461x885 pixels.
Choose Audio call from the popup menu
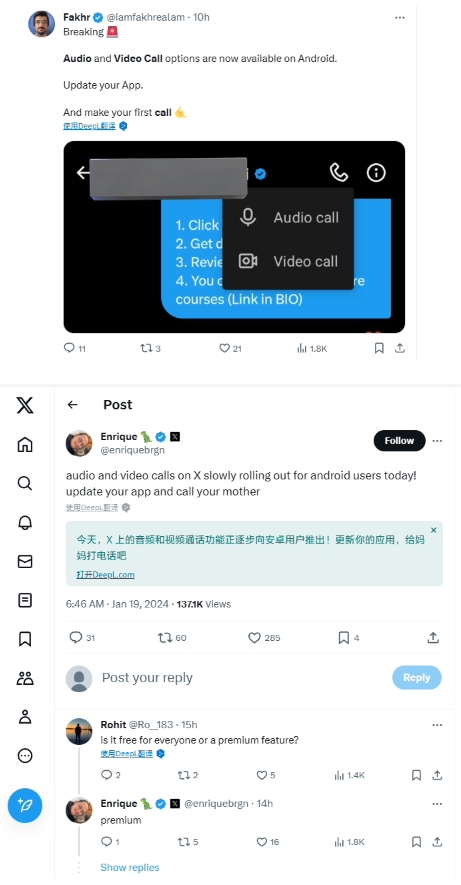[289, 217]
